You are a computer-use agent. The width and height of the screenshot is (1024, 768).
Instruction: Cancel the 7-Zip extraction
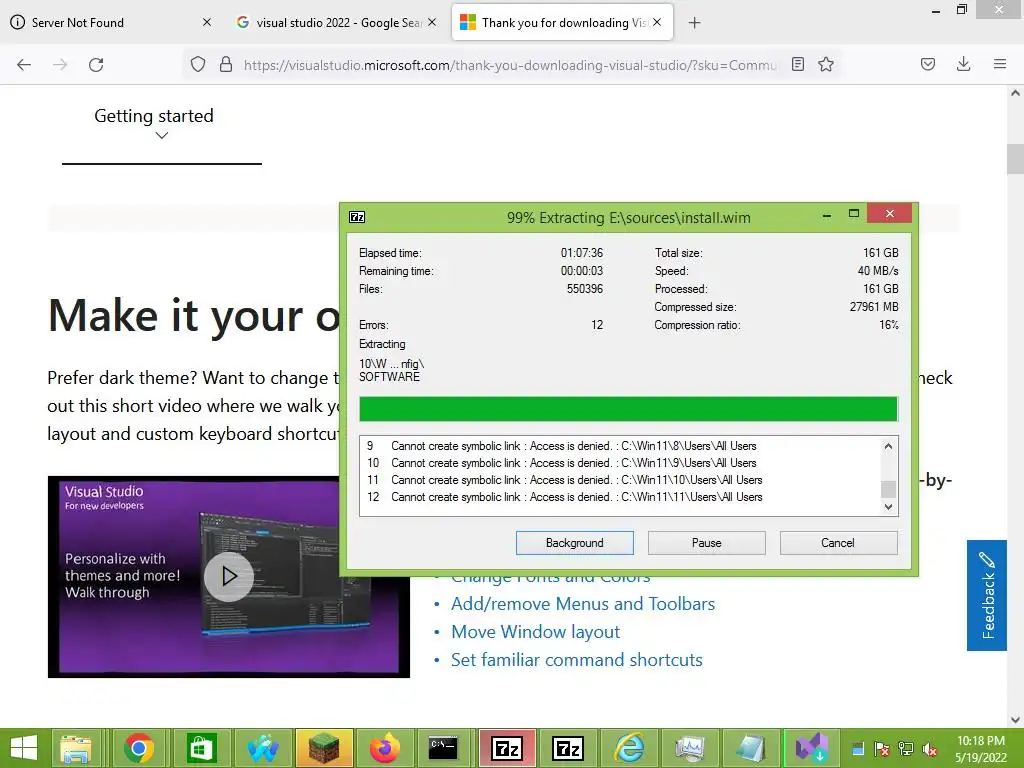click(839, 543)
